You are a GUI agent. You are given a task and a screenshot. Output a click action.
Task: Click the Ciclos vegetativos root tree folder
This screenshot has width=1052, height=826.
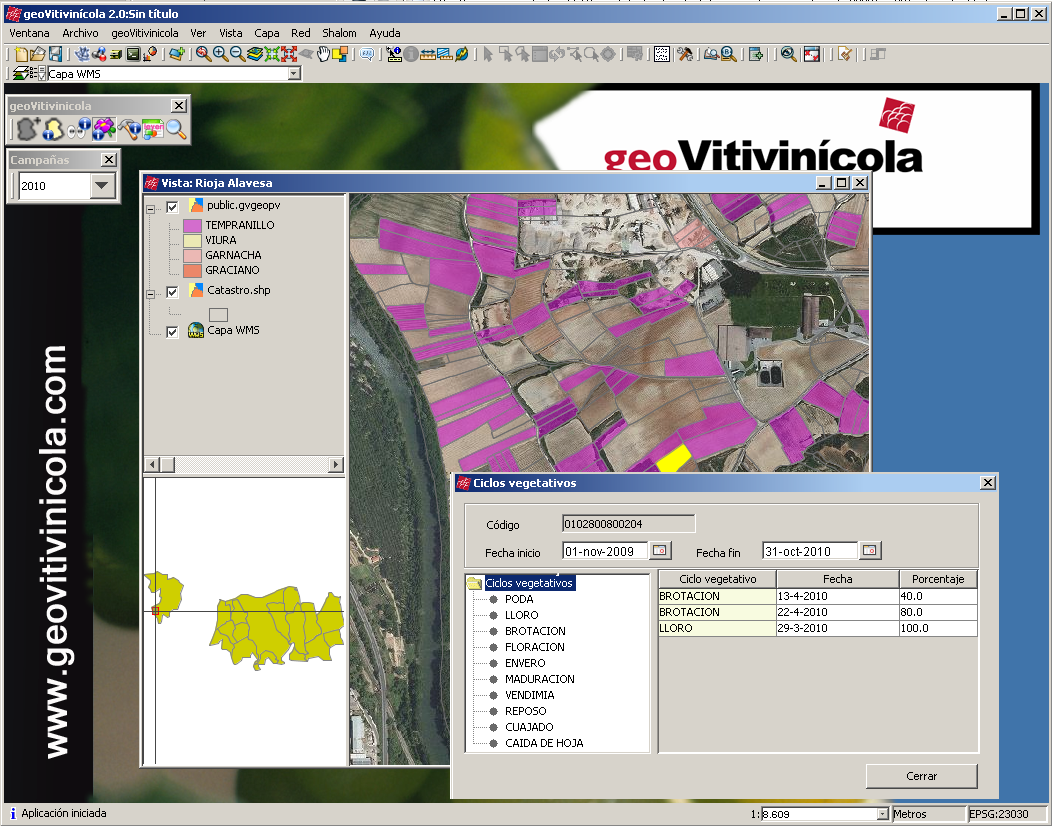tap(521, 583)
